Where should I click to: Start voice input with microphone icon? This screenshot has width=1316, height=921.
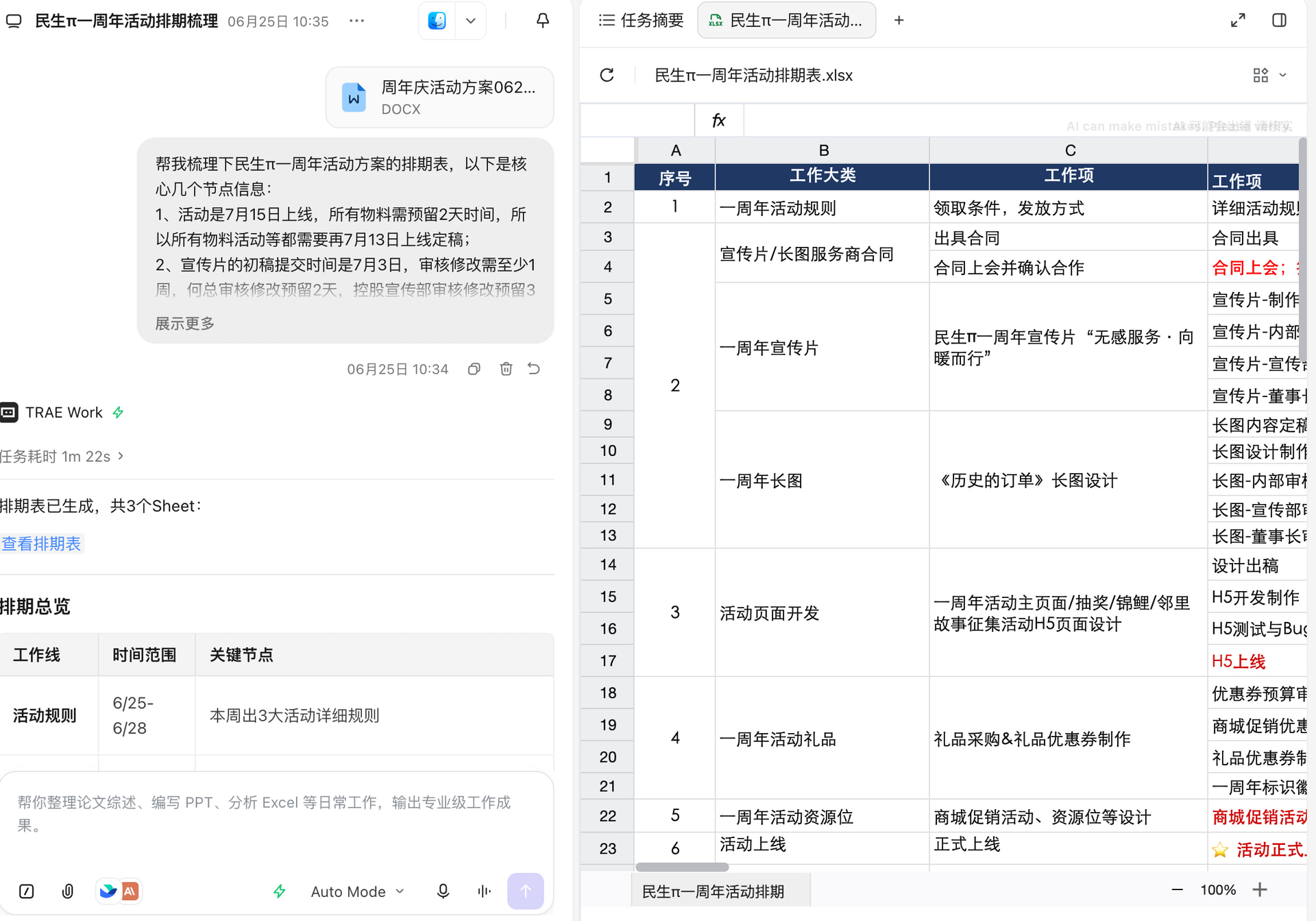coord(443,891)
